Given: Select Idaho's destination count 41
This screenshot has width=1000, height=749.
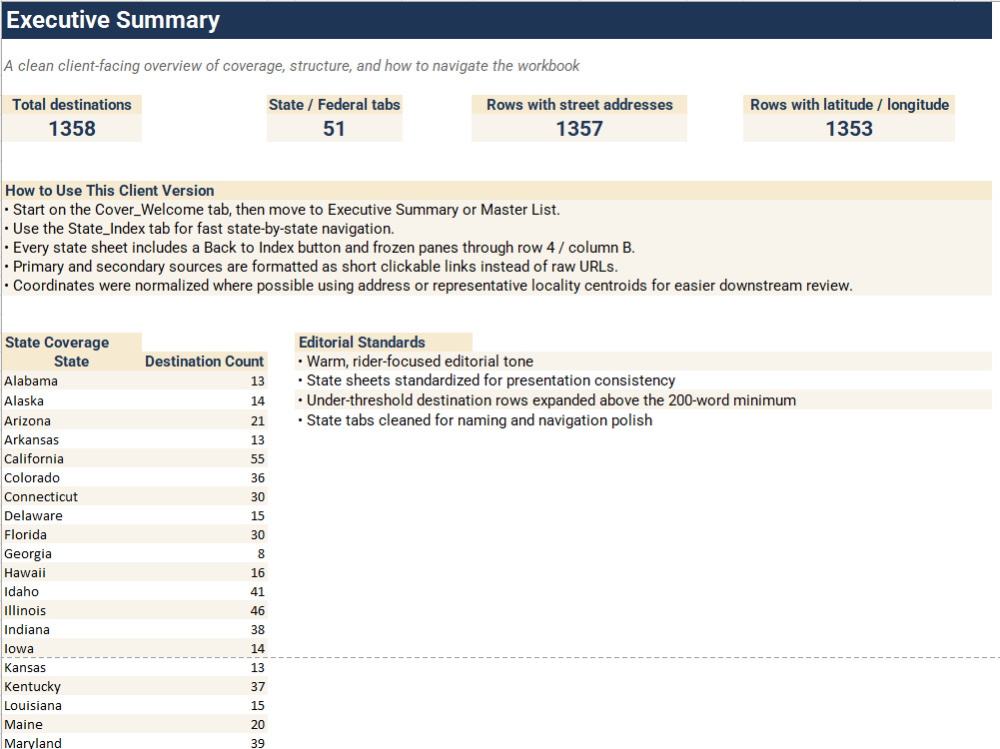Looking at the screenshot, I should click(x=204, y=591).
